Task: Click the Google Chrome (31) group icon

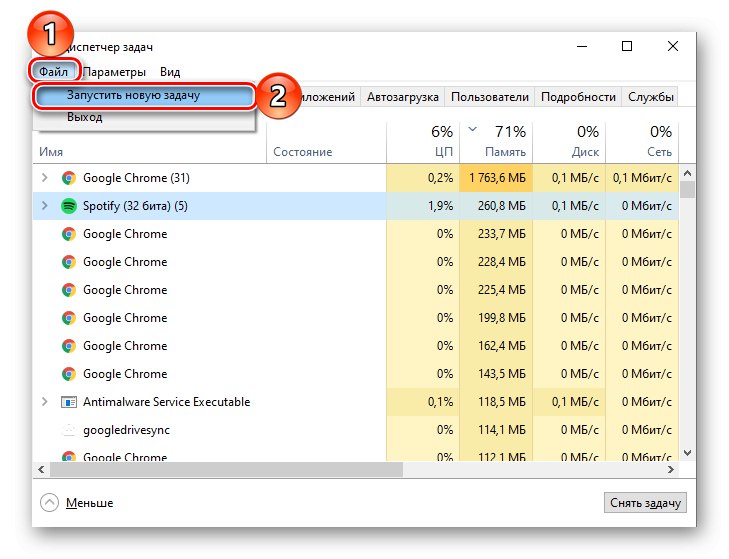Action: tap(69, 178)
